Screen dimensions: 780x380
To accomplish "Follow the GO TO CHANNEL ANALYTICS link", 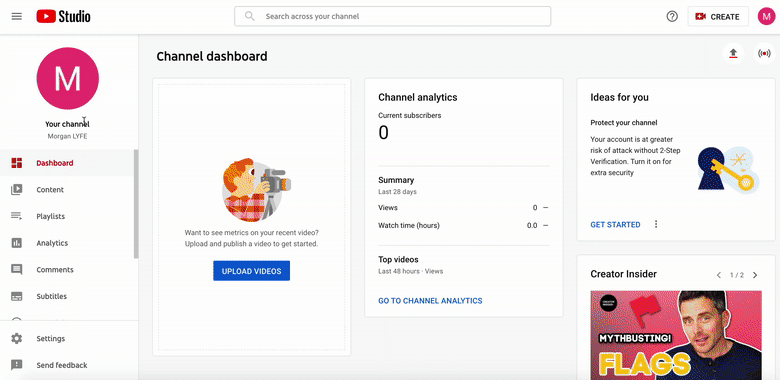I will click(430, 301).
